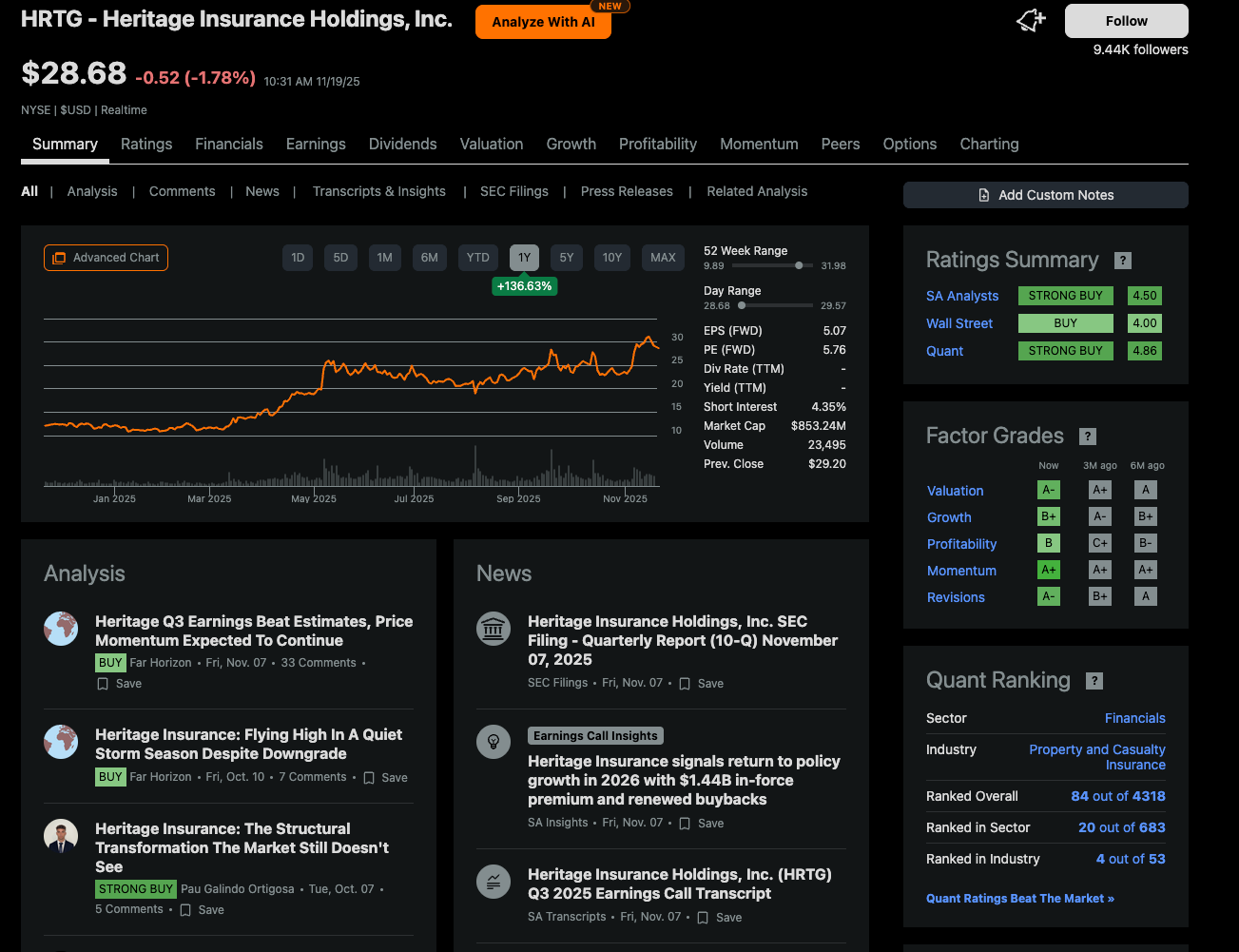Open the Valuation tab
The image size is (1239, 952).
[x=492, y=144]
